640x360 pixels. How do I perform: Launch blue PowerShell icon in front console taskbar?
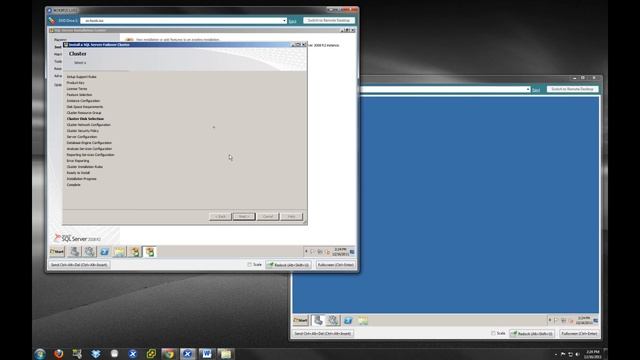(104, 252)
